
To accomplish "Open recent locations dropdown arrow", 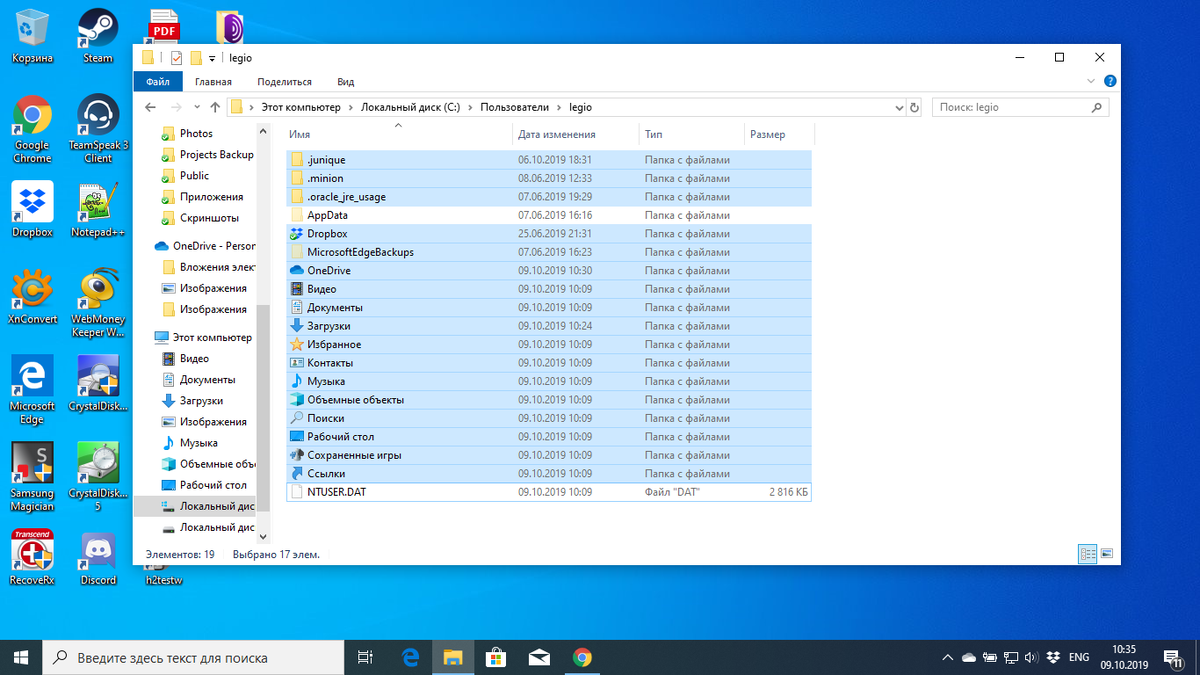I will pos(198,107).
